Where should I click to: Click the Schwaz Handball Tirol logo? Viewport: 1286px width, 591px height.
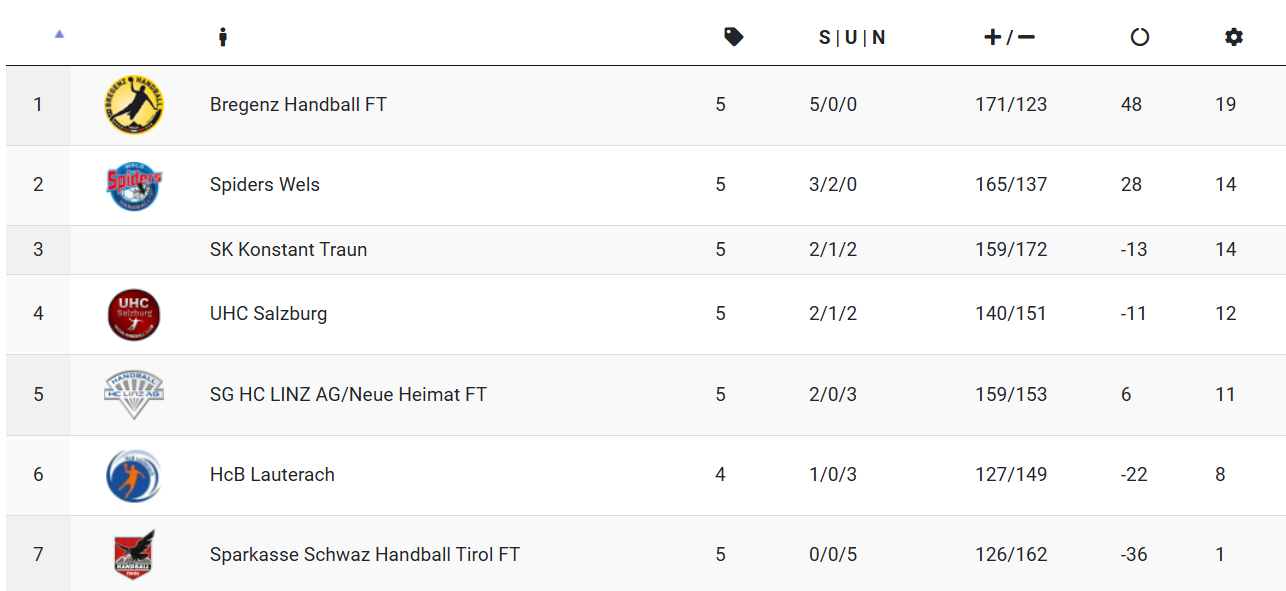pos(134,555)
